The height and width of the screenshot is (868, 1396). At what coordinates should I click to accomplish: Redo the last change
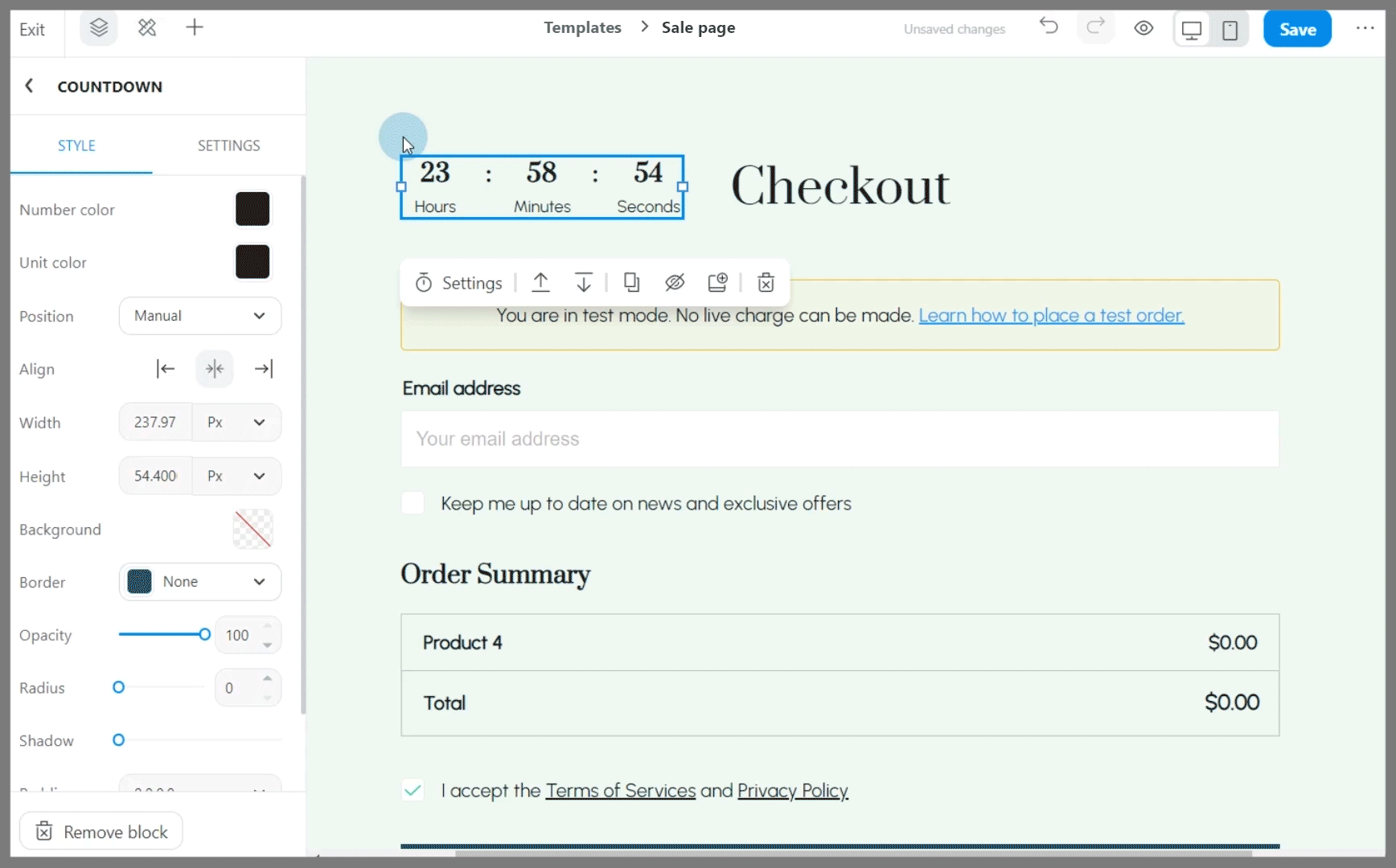(1095, 27)
